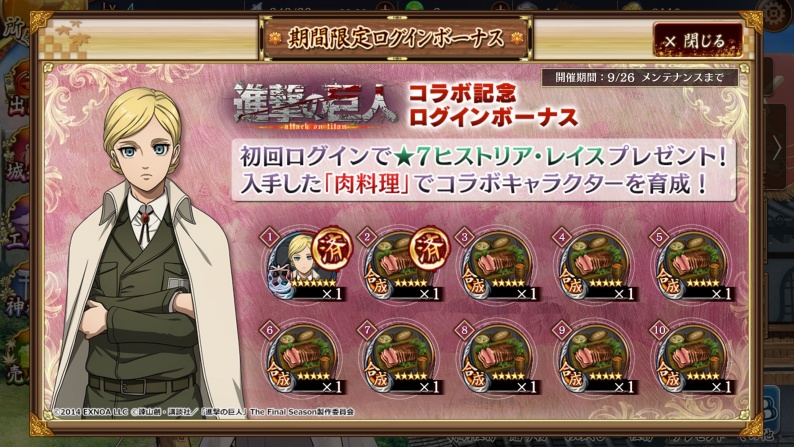Viewport: 794px width, 447px height.
Task: Click the day 3 meat dish reward icon
Action: pos(498,266)
